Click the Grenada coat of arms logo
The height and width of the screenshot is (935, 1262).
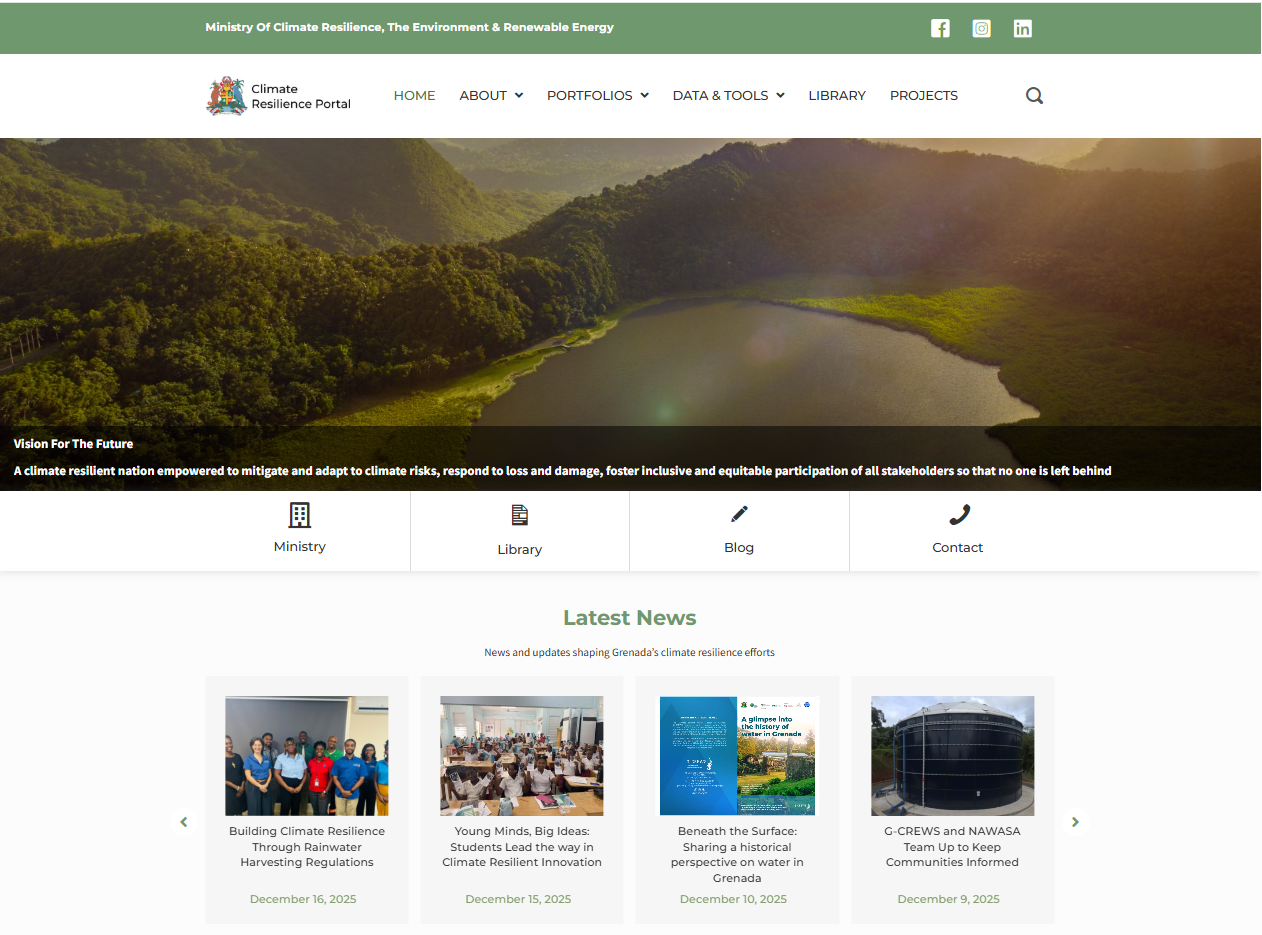coord(227,96)
